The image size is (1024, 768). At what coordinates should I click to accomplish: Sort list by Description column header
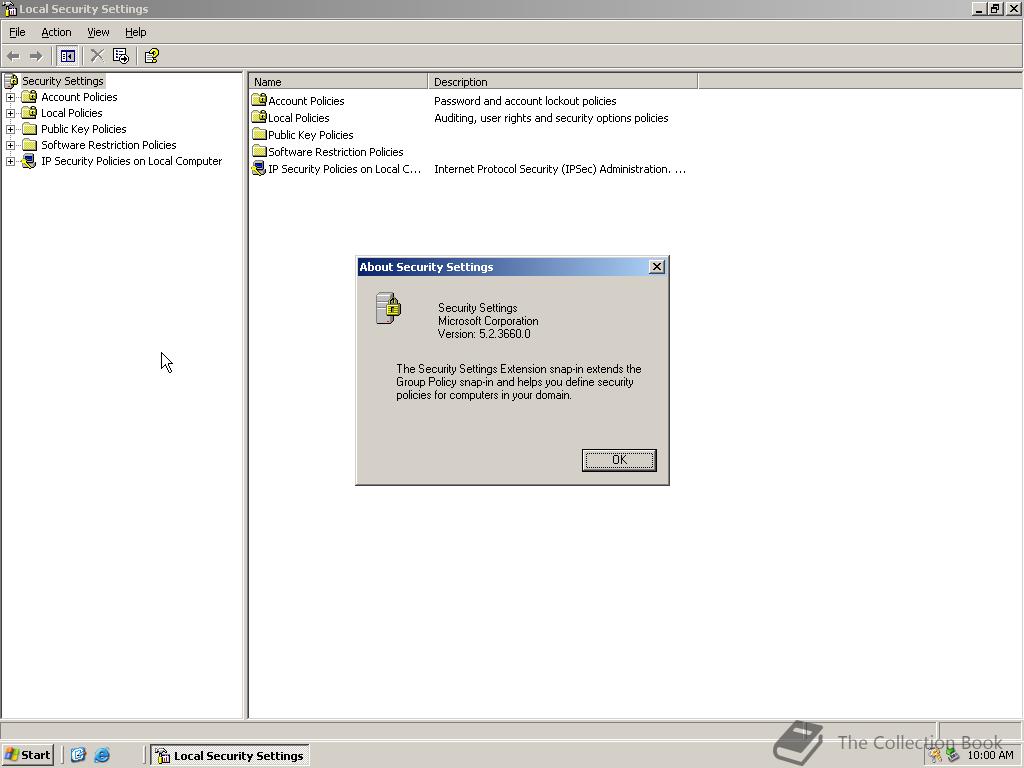[x=563, y=82]
